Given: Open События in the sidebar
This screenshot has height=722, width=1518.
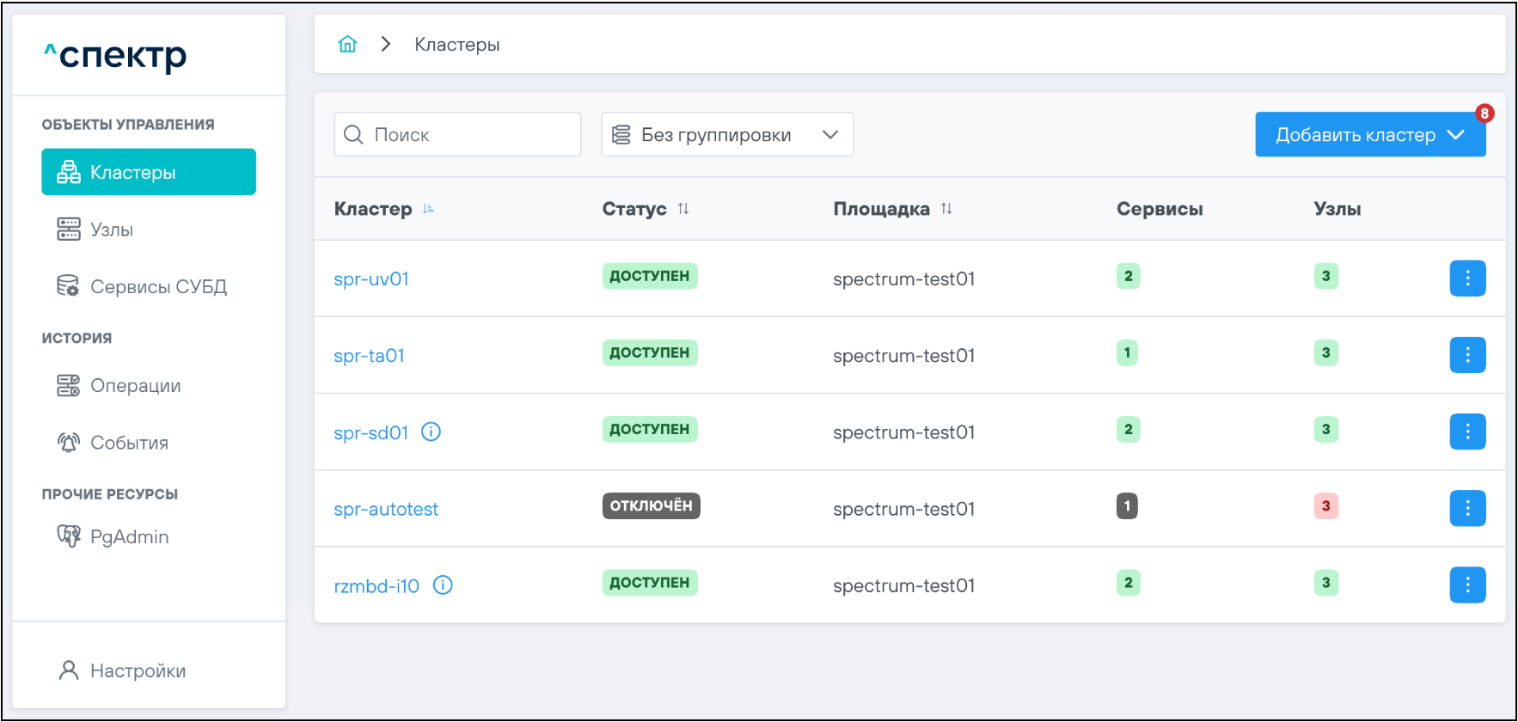Looking at the screenshot, I should click(x=129, y=443).
